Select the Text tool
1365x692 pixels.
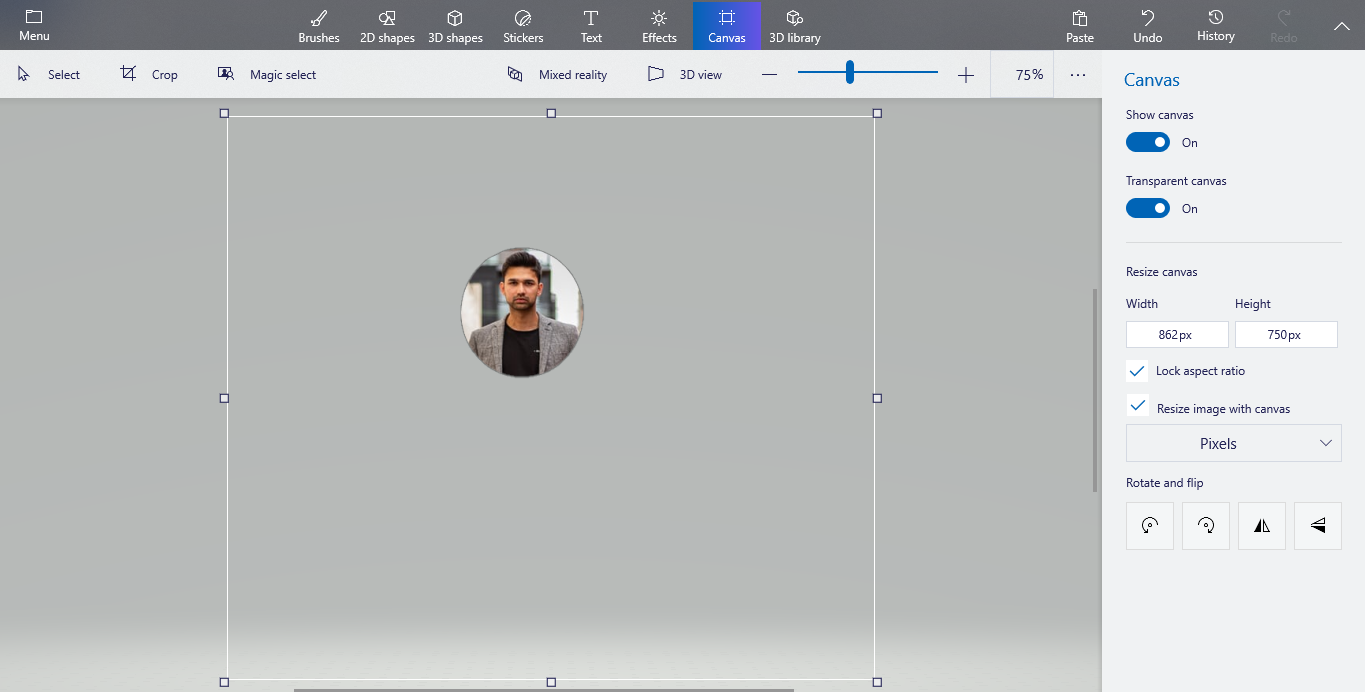pyautogui.click(x=590, y=25)
